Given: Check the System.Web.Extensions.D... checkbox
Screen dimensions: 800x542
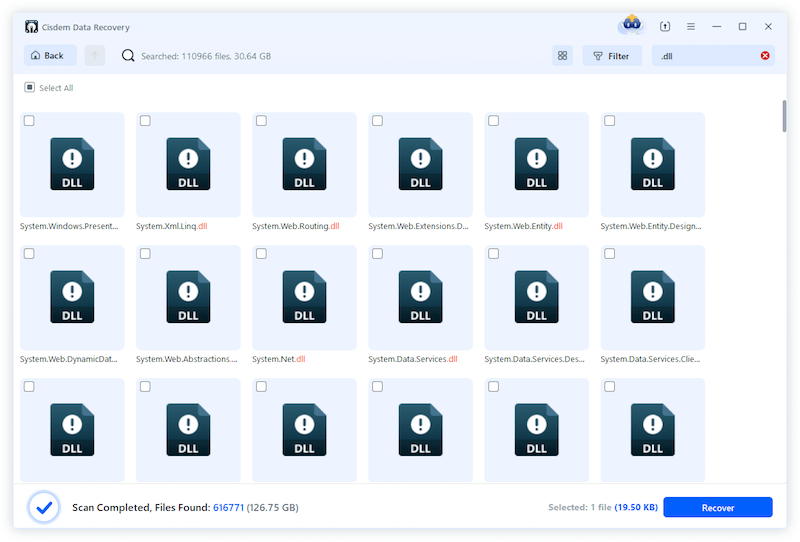Looking at the screenshot, I should point(378,121).
